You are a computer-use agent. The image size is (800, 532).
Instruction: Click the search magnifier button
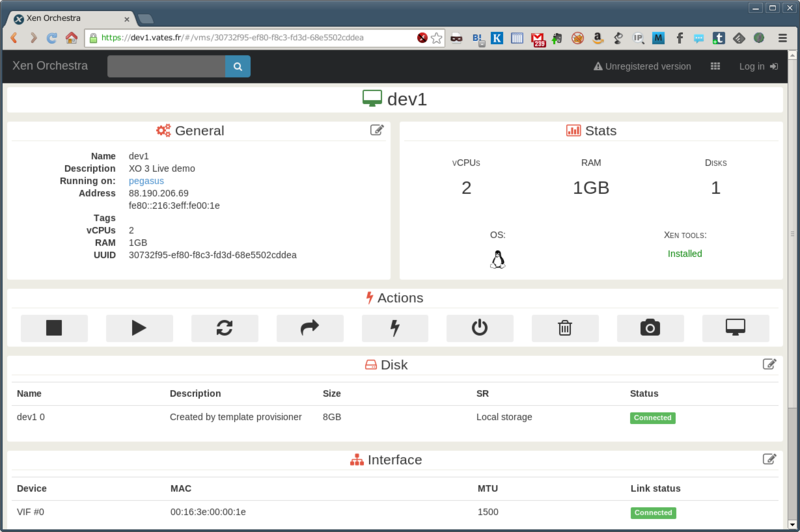pyautogui.click(x=238, y=66)
